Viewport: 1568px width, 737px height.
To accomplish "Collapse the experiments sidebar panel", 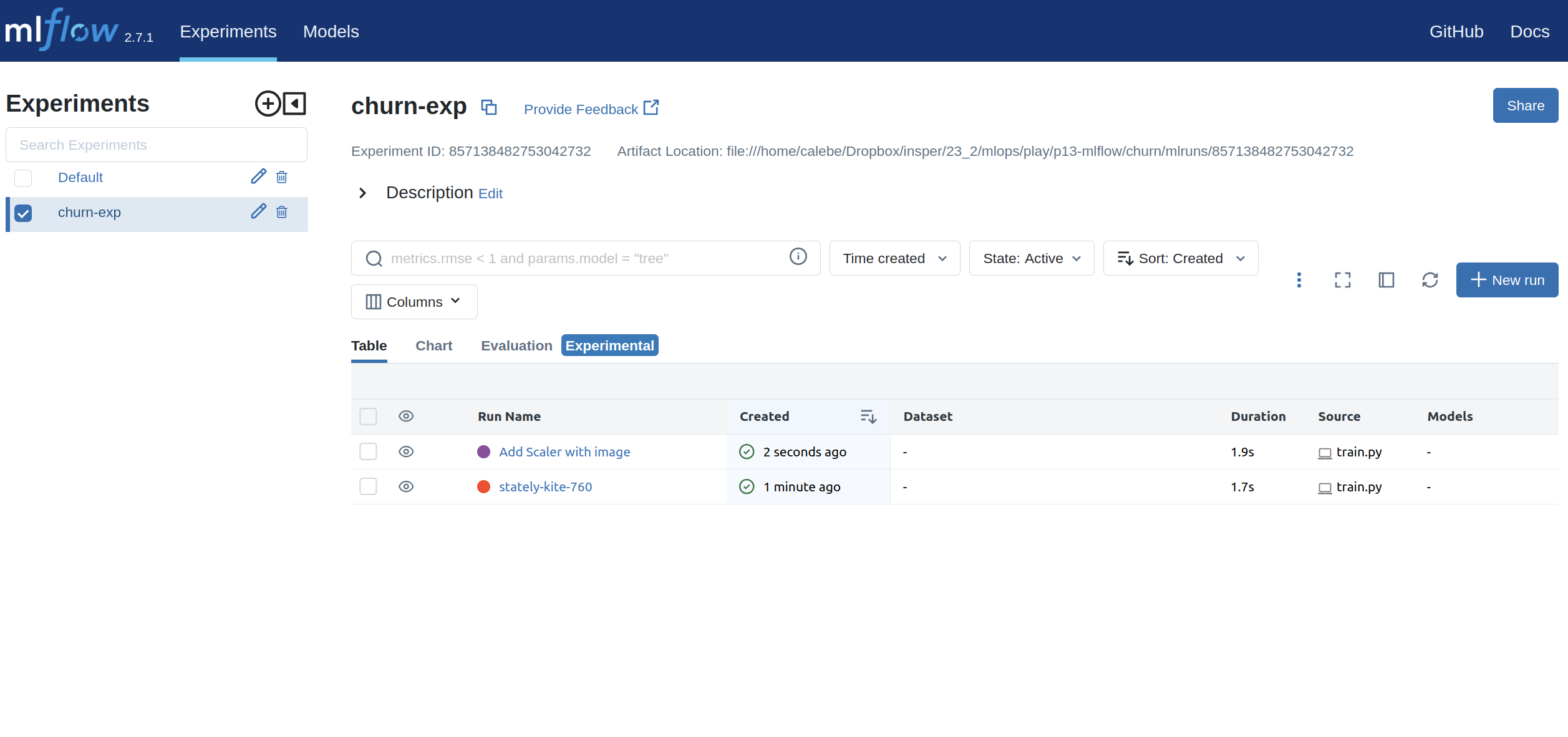I will (294, 104).
